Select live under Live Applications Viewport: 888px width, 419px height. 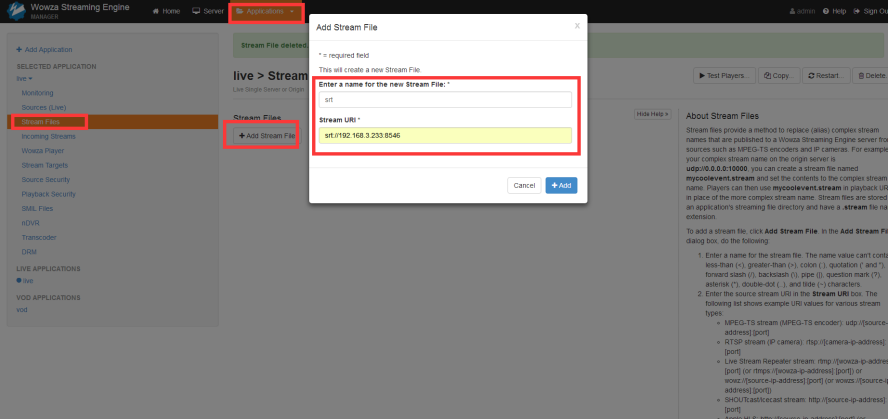[28, 281]
